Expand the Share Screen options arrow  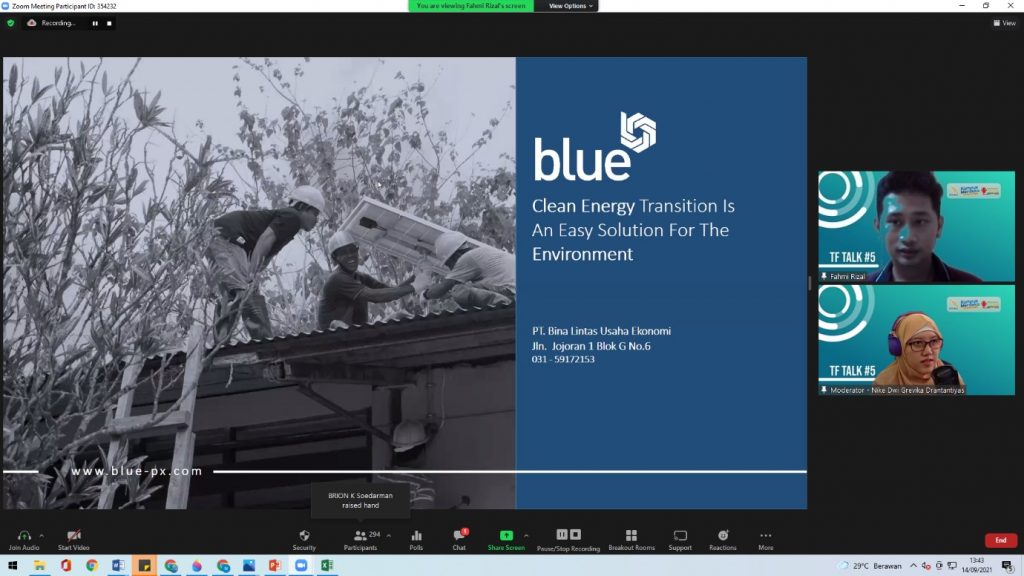tap(526, 536)
